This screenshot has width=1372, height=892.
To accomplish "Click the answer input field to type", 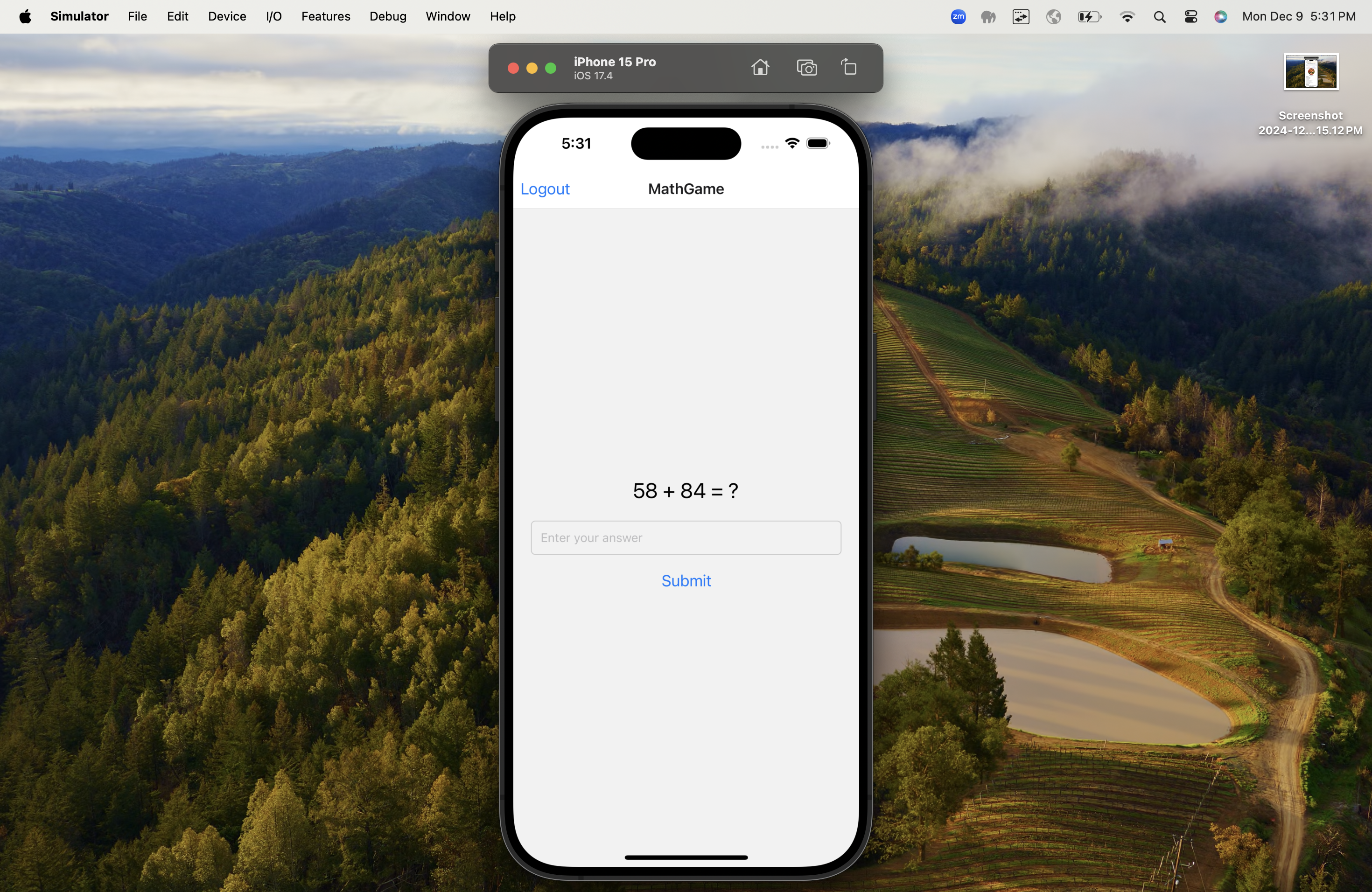I will (x=686, y=537).
